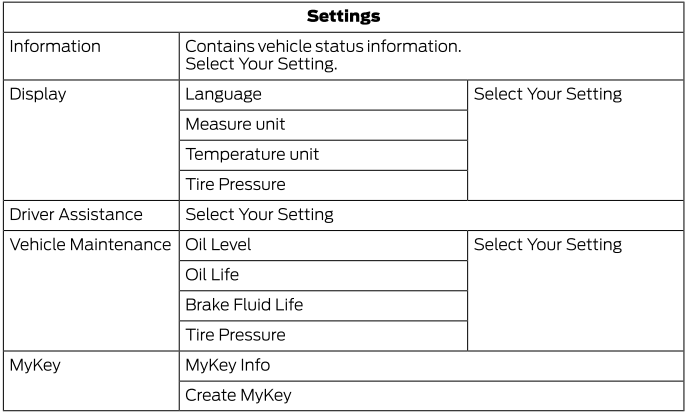690x415 pixels.
Task: Select Tire Pressure under Display
Action: point(235,184)
